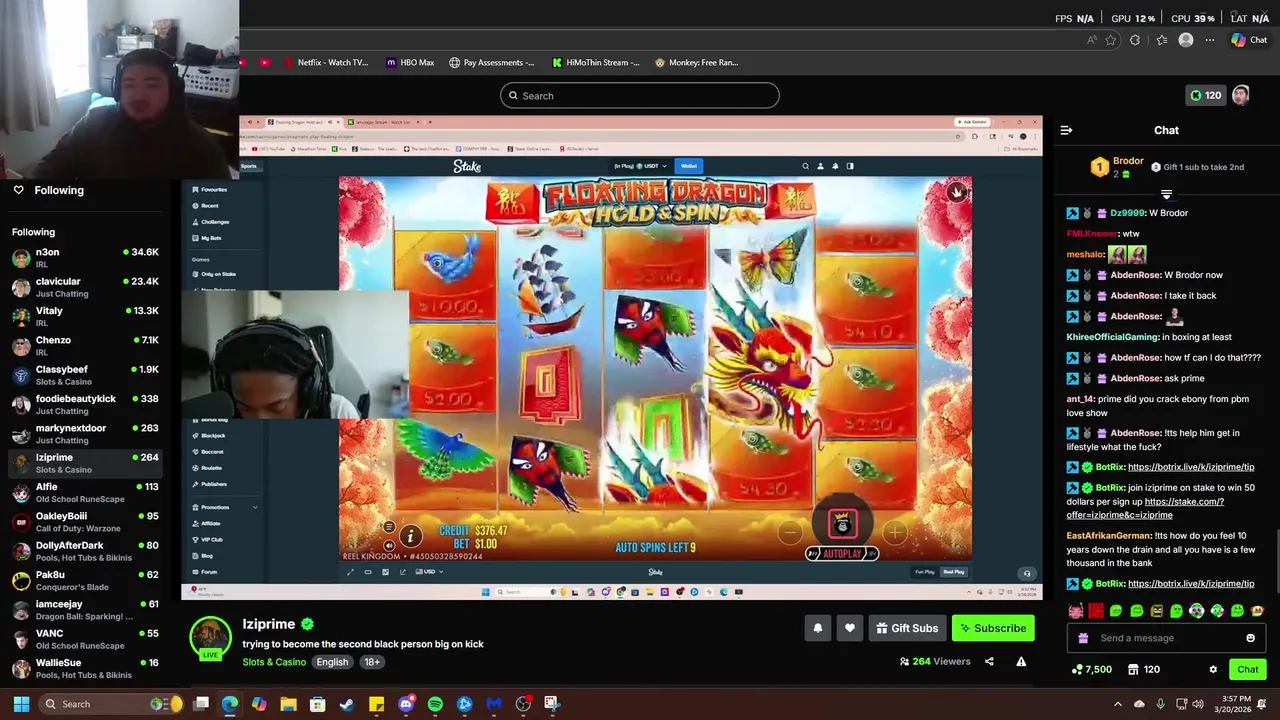Open Alfie channel in sidebar
The image size is (1280, 720).
click(x=85, y=492)
